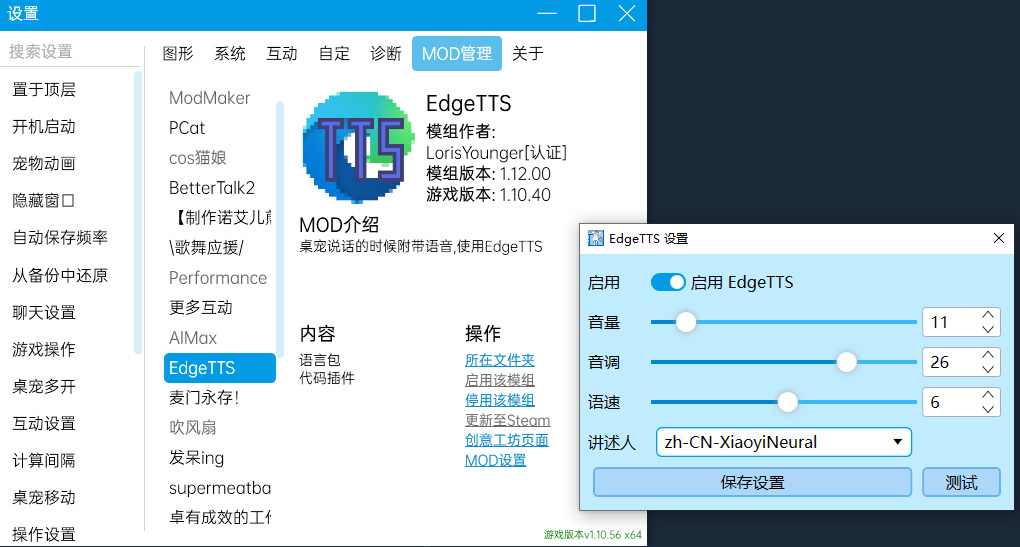Open the 讲述人 zh-CN-XiaoyiNeural dropdown
The image size is (1020, 547).
point(783,442)
